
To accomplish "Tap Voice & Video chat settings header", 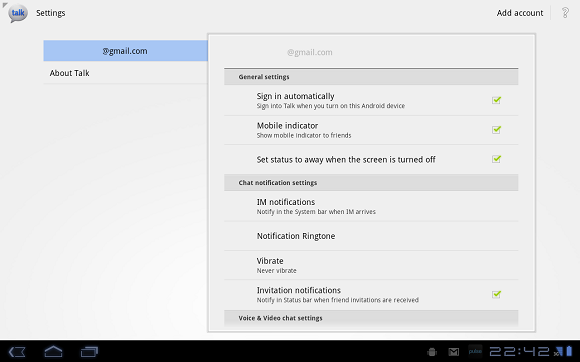I will [x=371, y=318].
